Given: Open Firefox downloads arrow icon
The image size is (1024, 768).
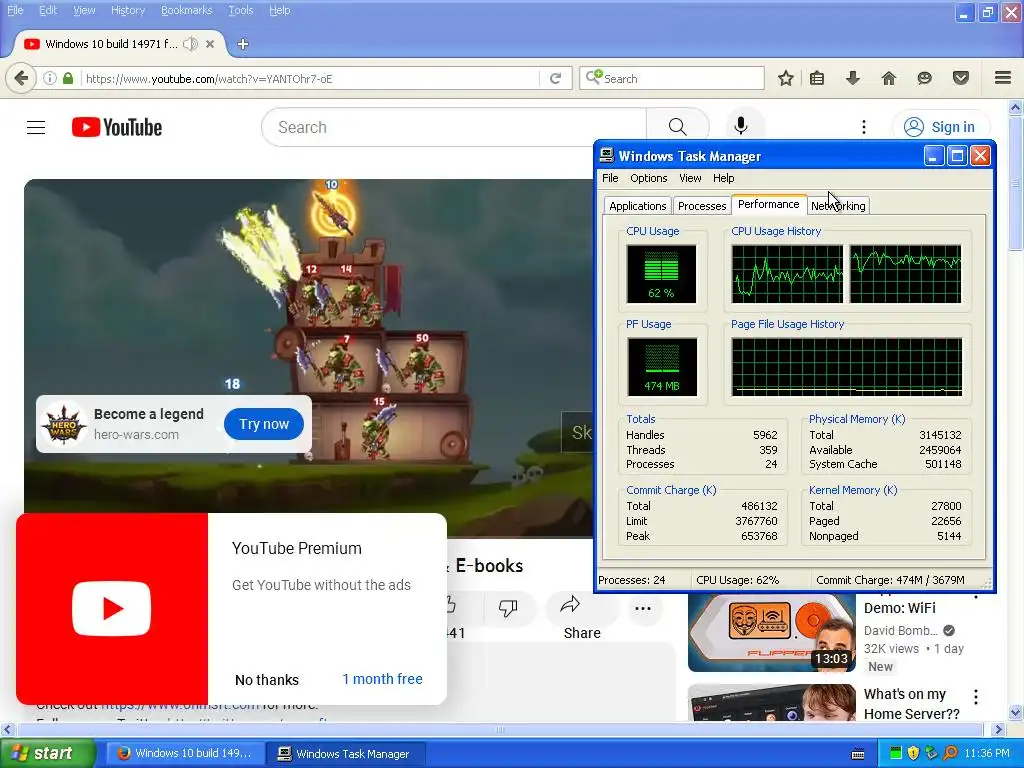Looking at the screenshot, I should [x=853, y=78].
